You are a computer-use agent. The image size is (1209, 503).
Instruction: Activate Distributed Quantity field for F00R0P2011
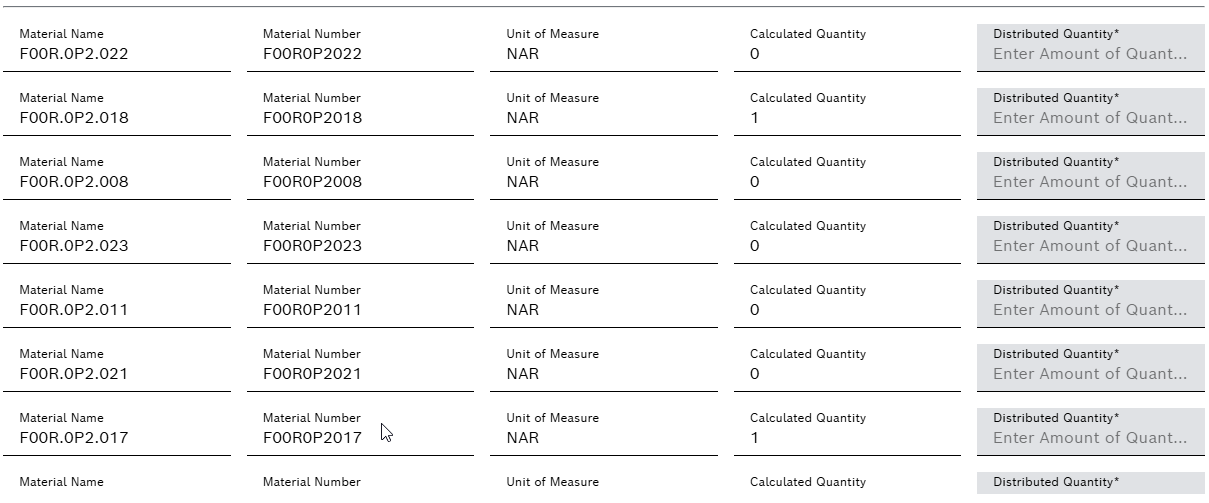coord(1090,310)
